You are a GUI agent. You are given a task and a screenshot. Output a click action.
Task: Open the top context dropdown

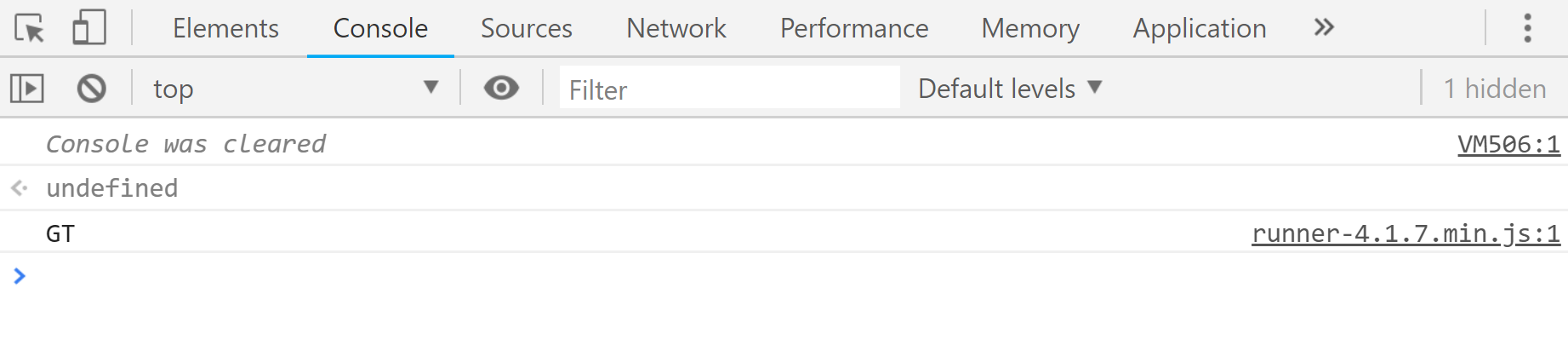295,88
